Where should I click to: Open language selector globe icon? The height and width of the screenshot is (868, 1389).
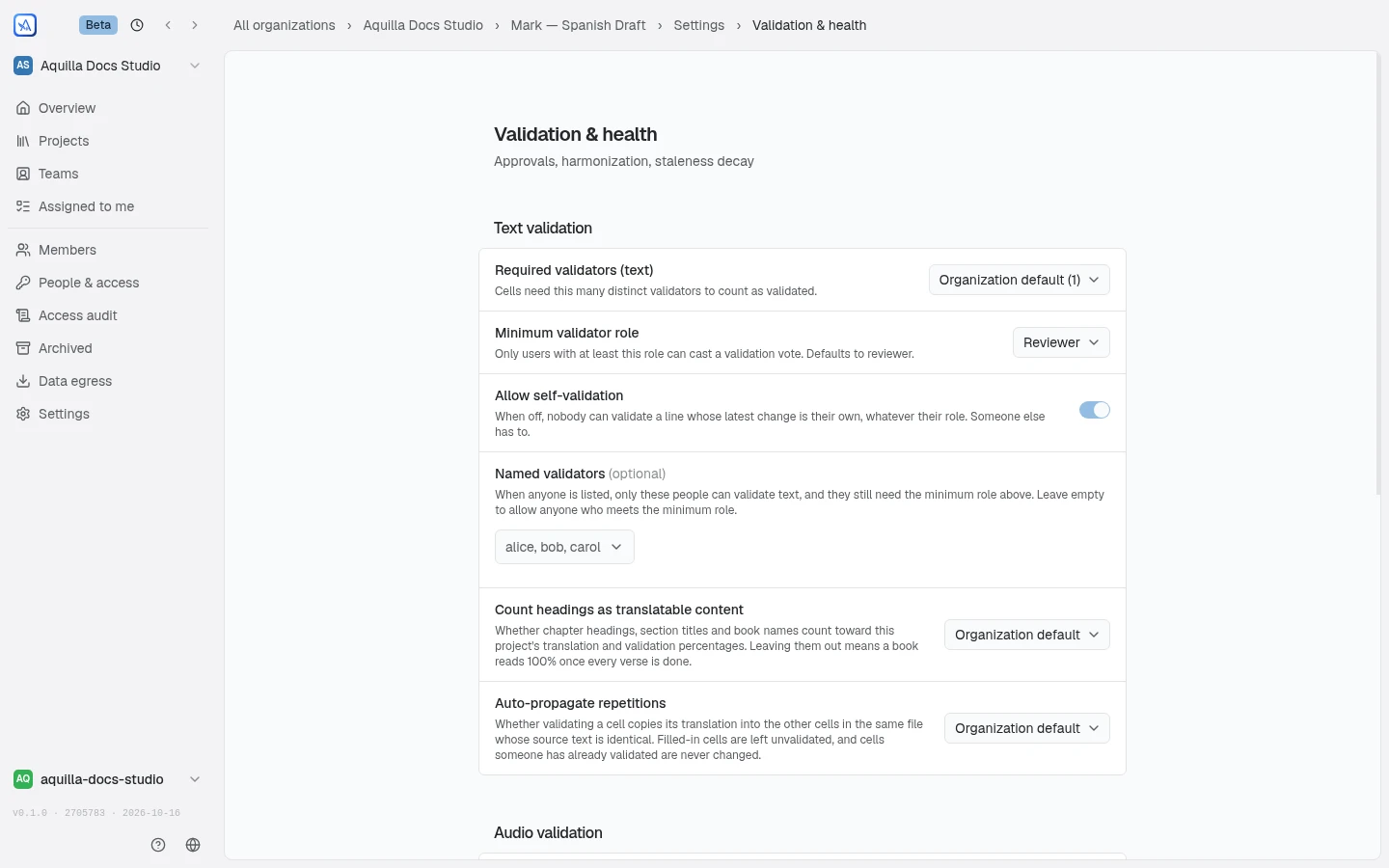pos(193,845)
